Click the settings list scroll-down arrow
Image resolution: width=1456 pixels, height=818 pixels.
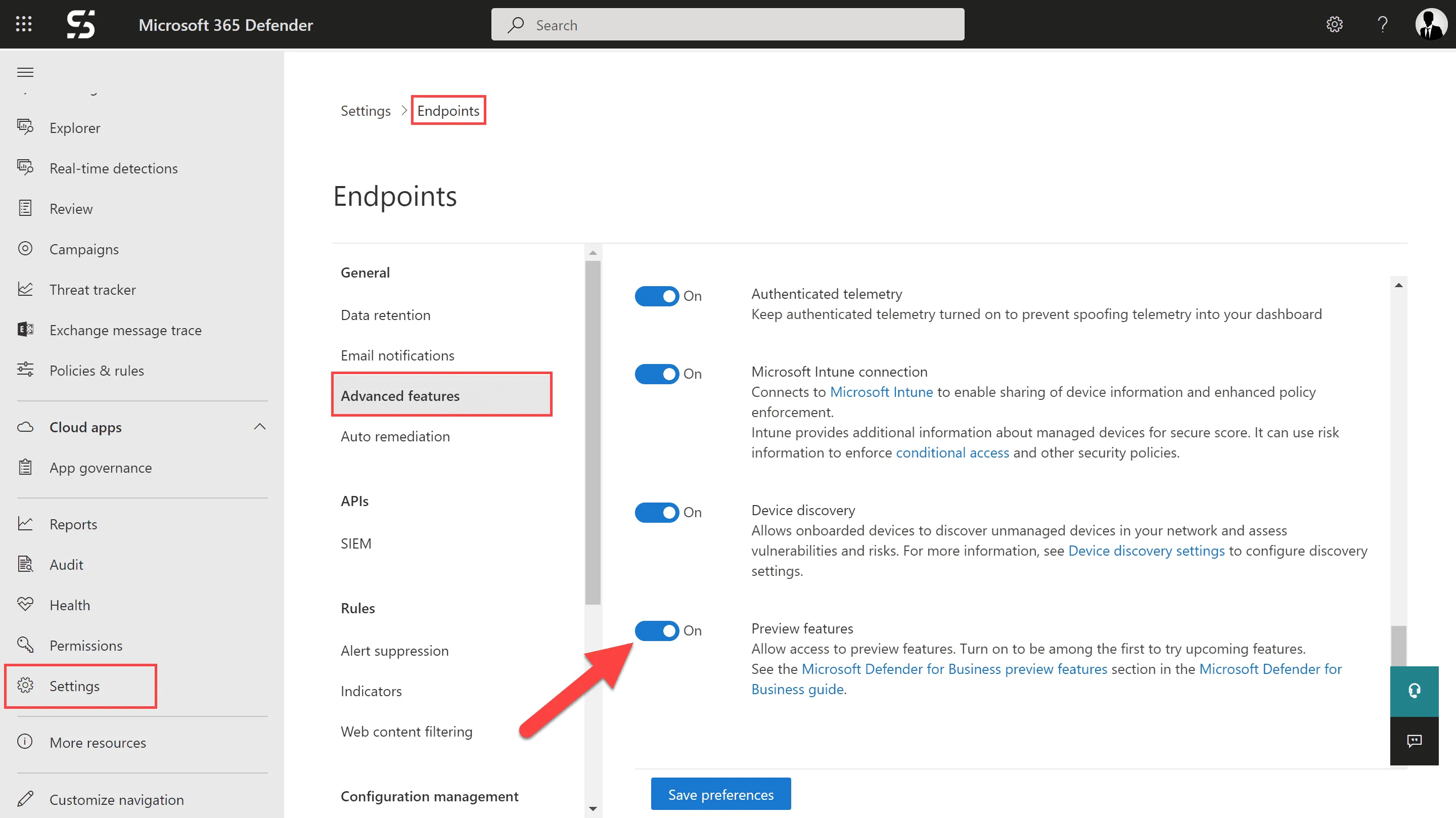click(593, 808)
